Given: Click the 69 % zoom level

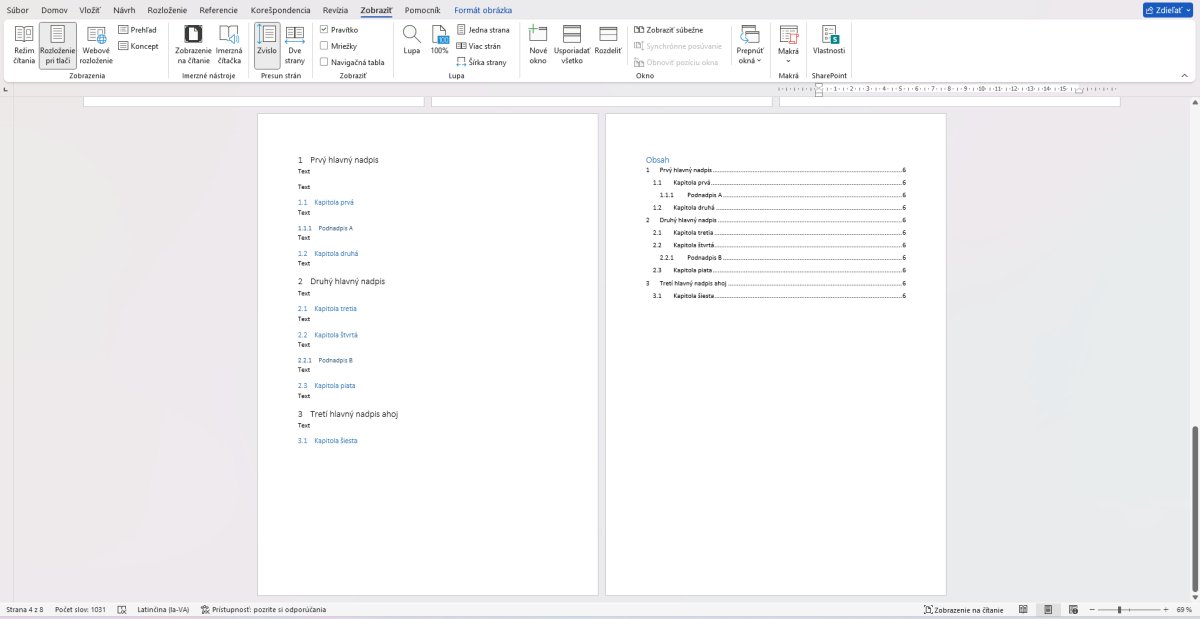Looking at the screenshot, I should (1184, 609).
